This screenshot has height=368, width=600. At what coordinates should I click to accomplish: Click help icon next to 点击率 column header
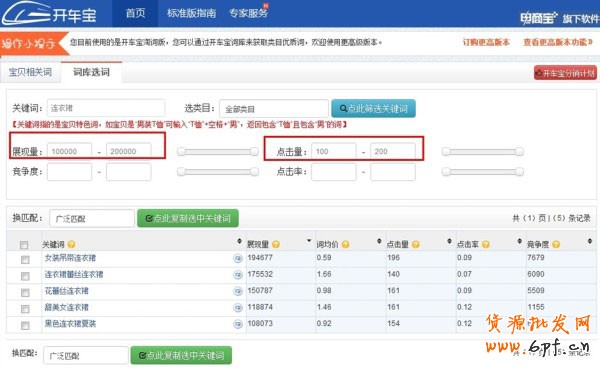(486, 244)
